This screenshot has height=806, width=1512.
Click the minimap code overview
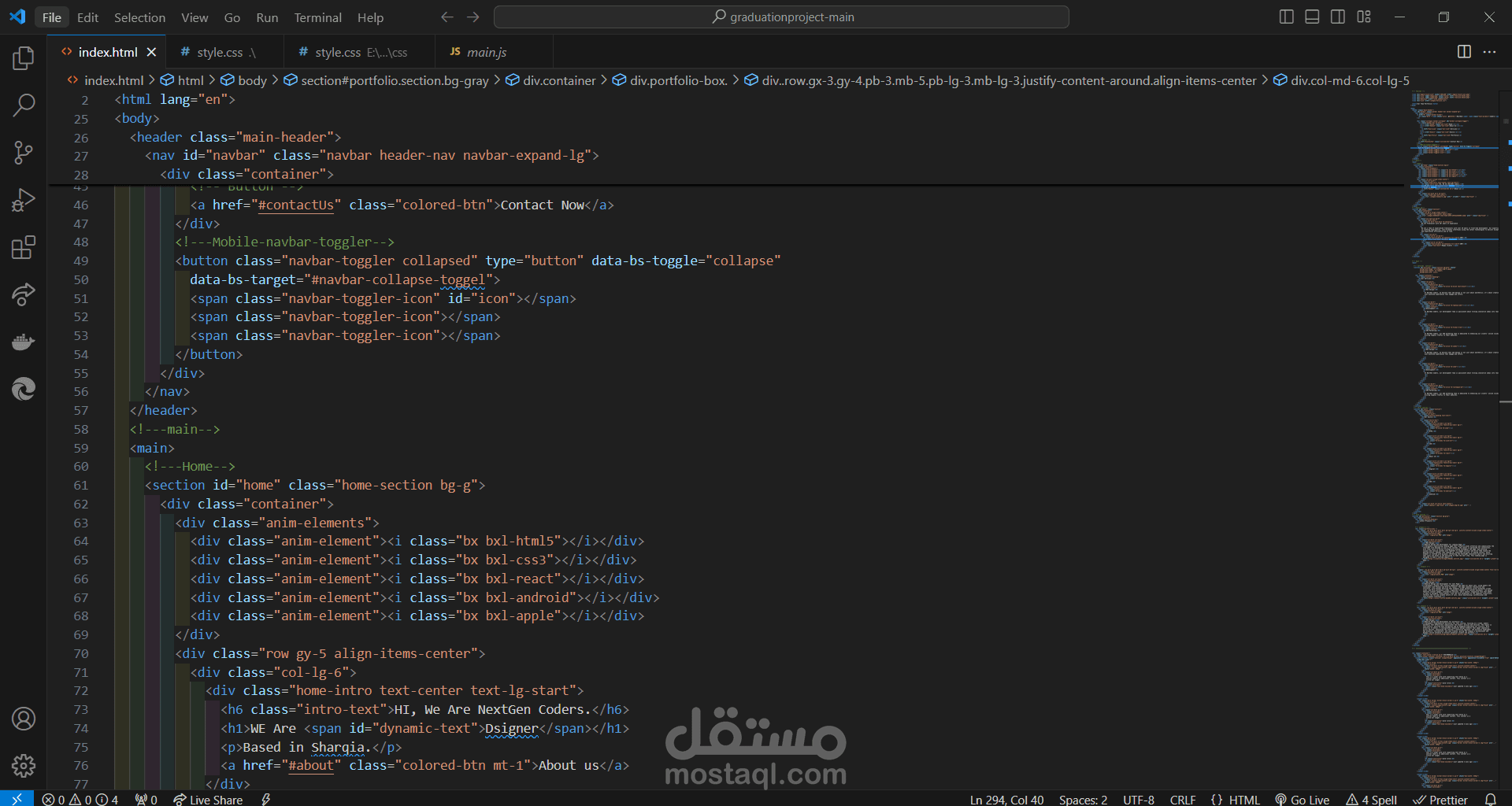[x=1454, y=441]
